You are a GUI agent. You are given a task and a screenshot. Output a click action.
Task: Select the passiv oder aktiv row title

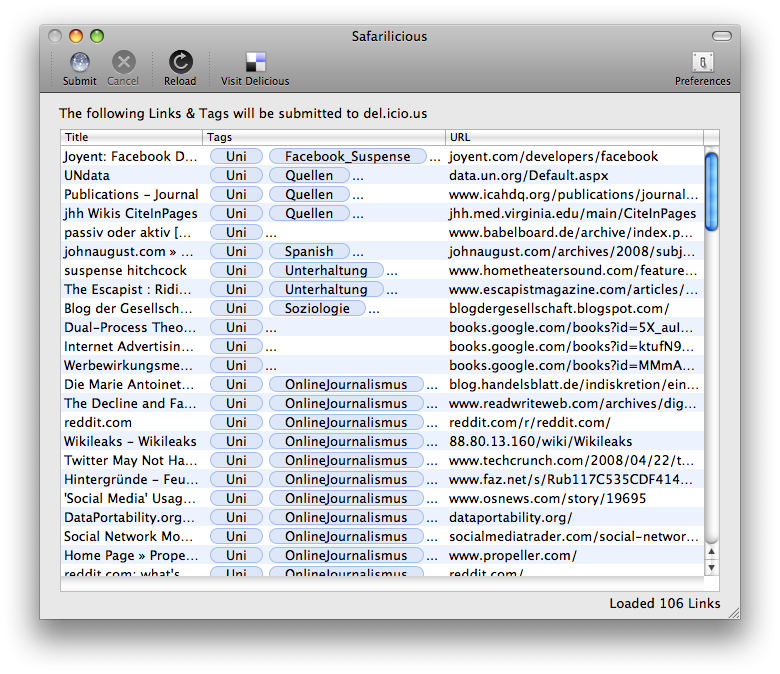[x=127, y=232]
